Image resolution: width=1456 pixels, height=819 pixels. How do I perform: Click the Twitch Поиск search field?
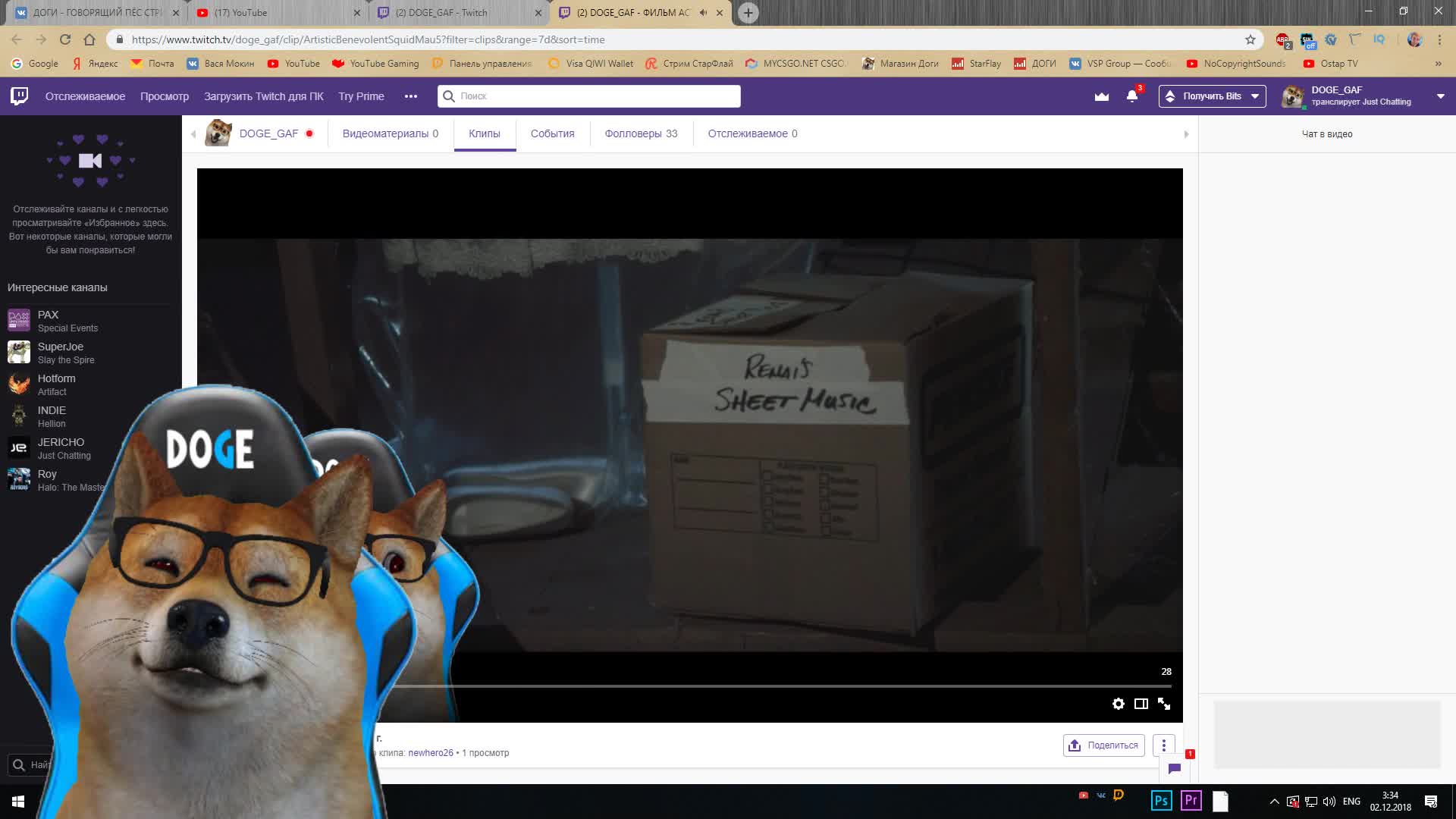click(x=588, y=96)
